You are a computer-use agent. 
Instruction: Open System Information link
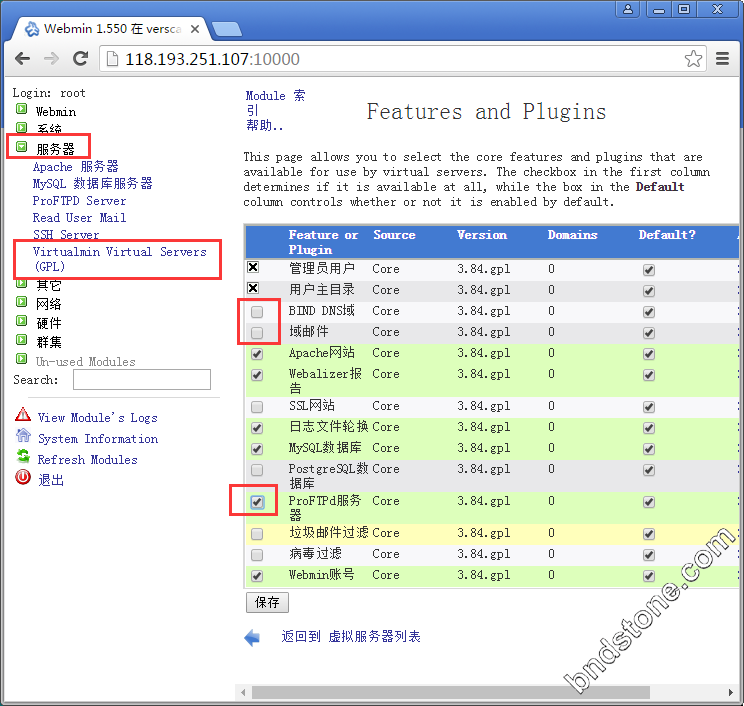(x=98, y=439)
